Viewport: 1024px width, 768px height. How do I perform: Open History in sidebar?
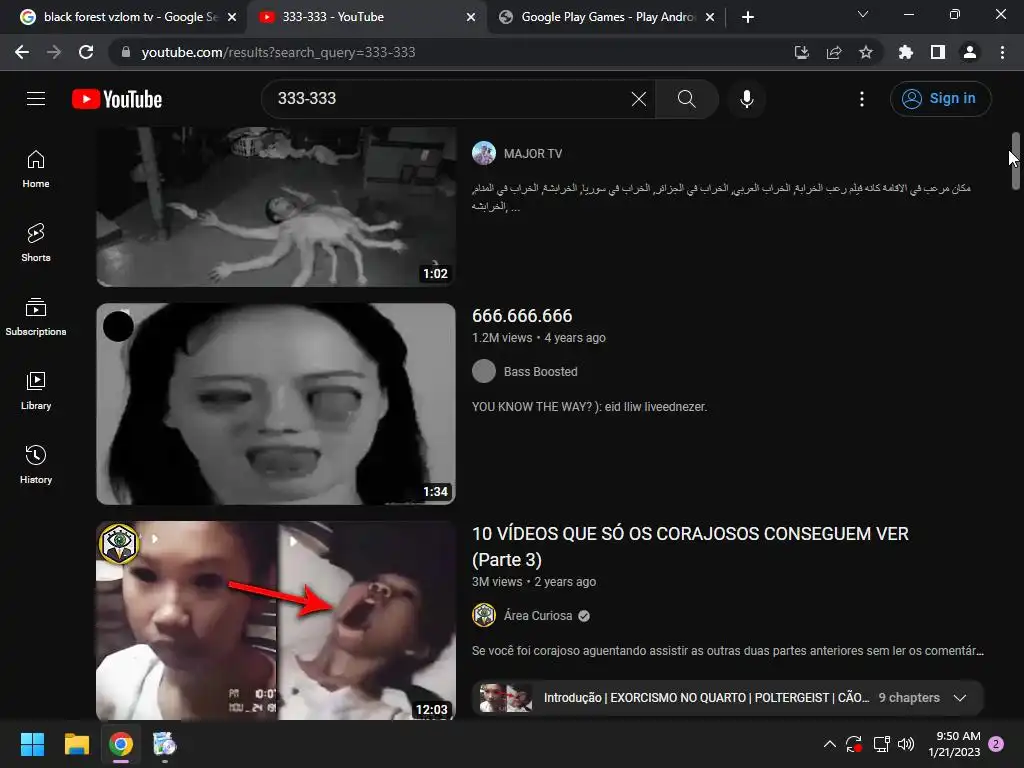(x=36, y=464)
